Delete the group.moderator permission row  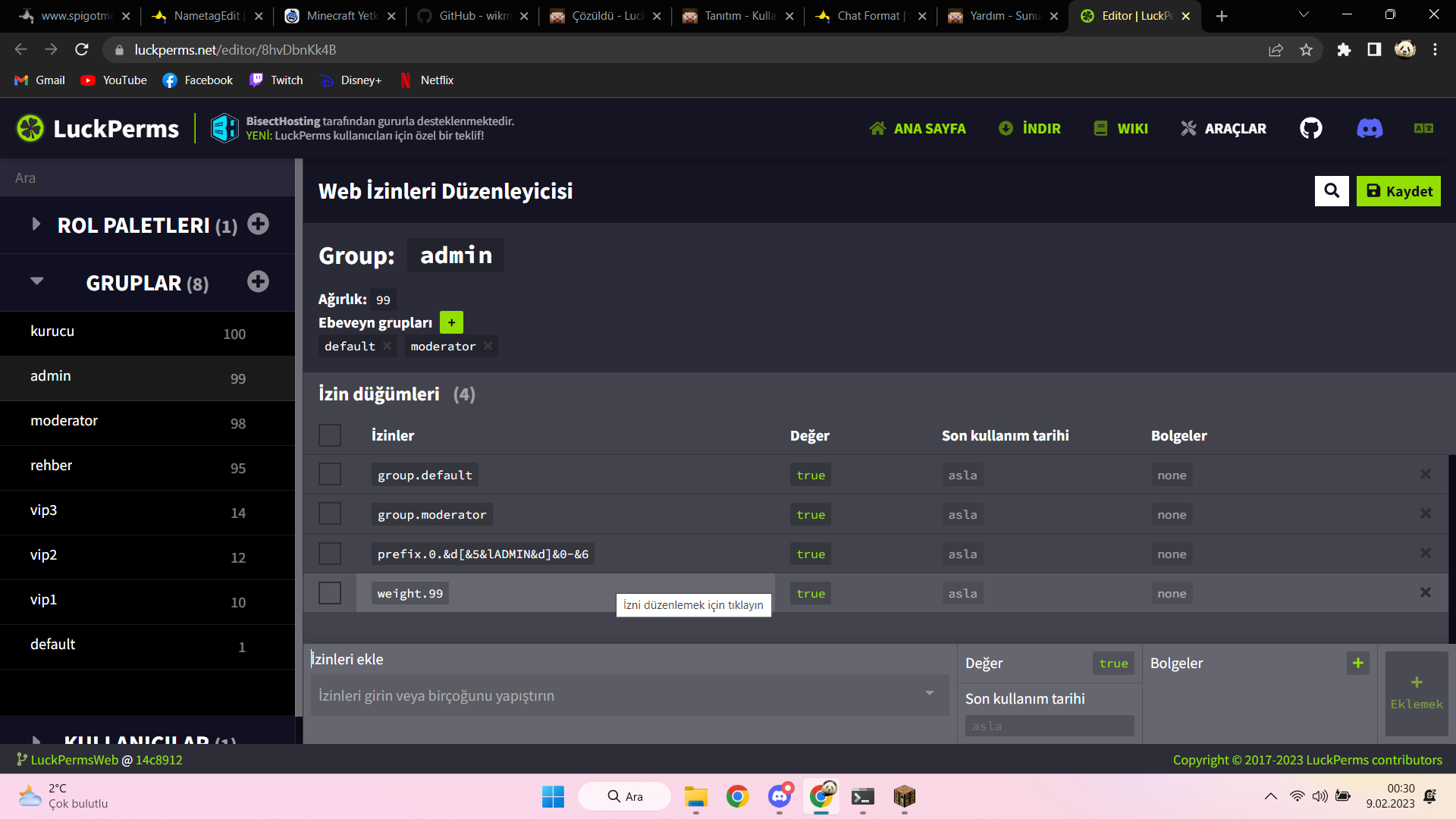pos(1426,513)
